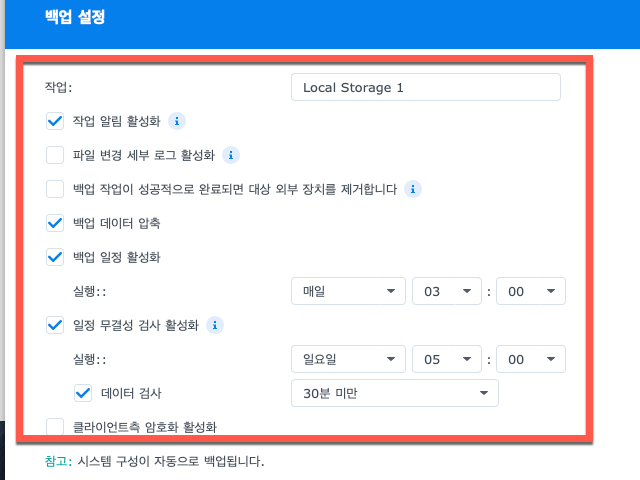Click the 백업 설정 header title
The width and height of the screenshot is (640, 480).
pos(75,17)
